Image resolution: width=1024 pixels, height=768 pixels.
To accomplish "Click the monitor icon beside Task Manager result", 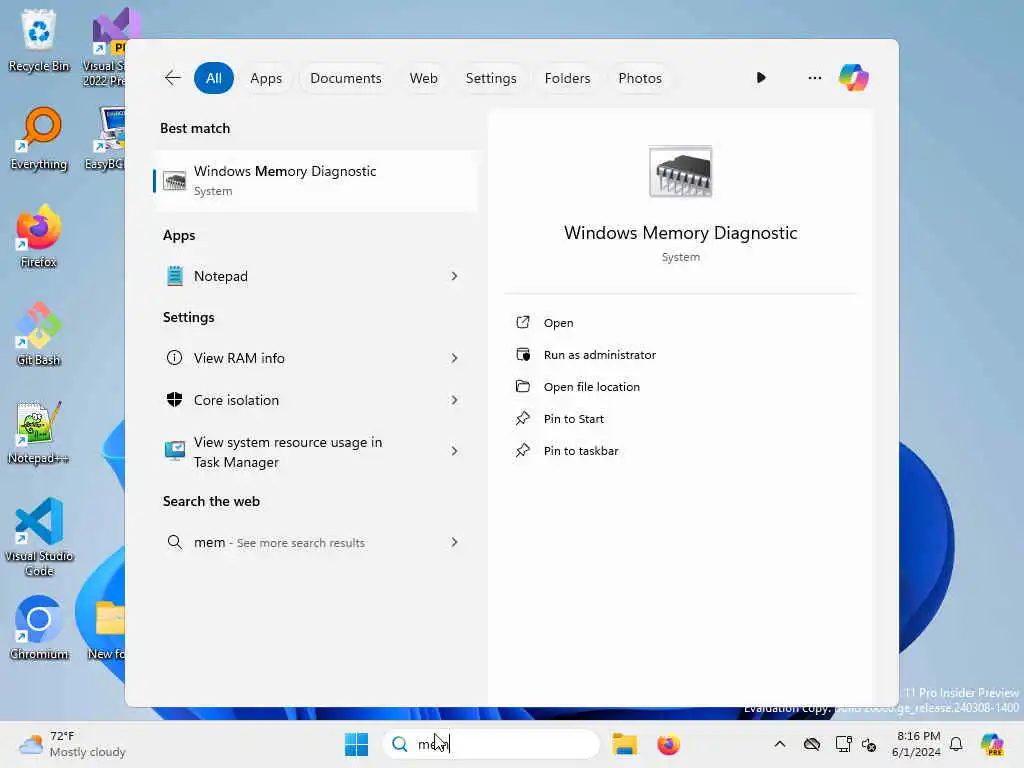I will pyautogui.click(x=174, y=451).
